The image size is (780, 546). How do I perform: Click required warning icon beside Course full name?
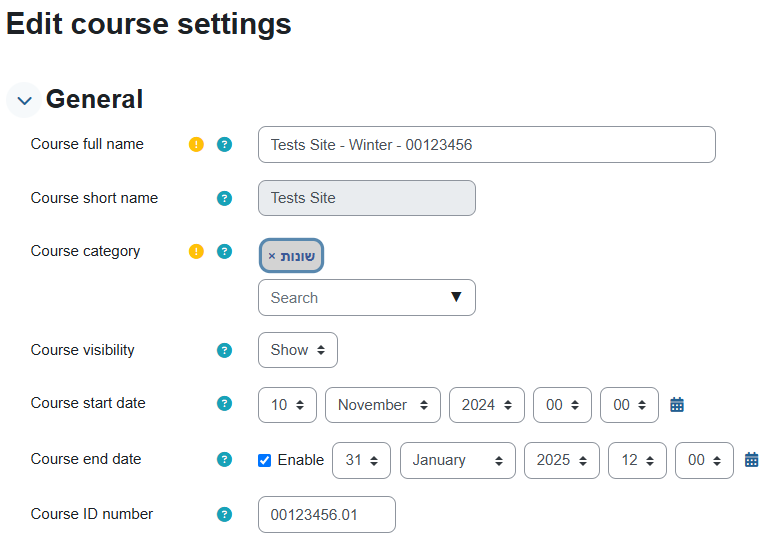point(196,145)
